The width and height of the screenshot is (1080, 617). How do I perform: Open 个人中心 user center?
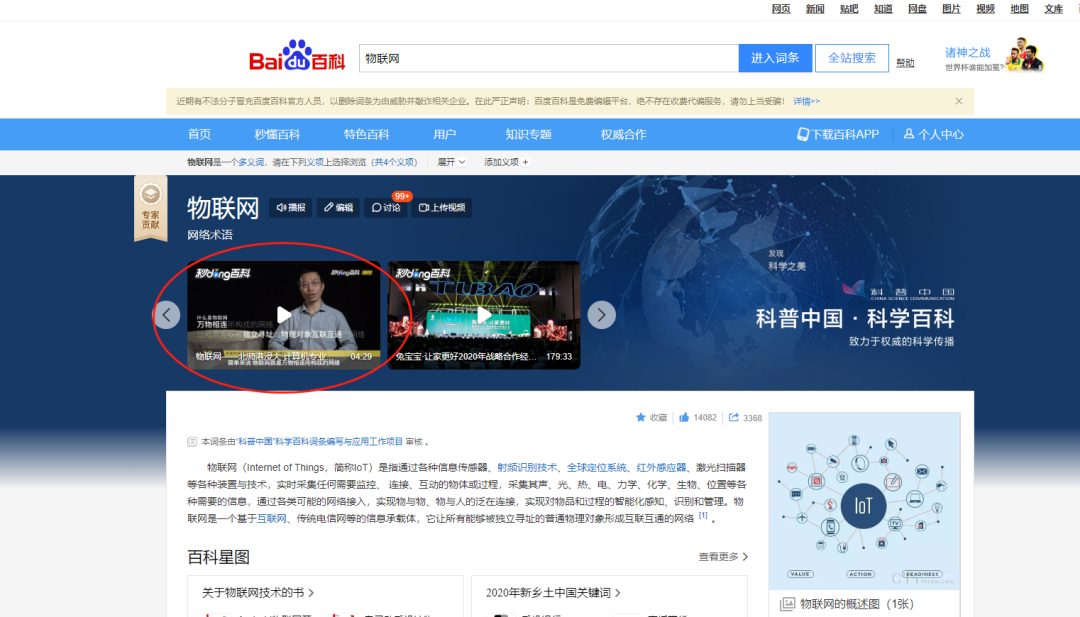click(x=933, y=134)
